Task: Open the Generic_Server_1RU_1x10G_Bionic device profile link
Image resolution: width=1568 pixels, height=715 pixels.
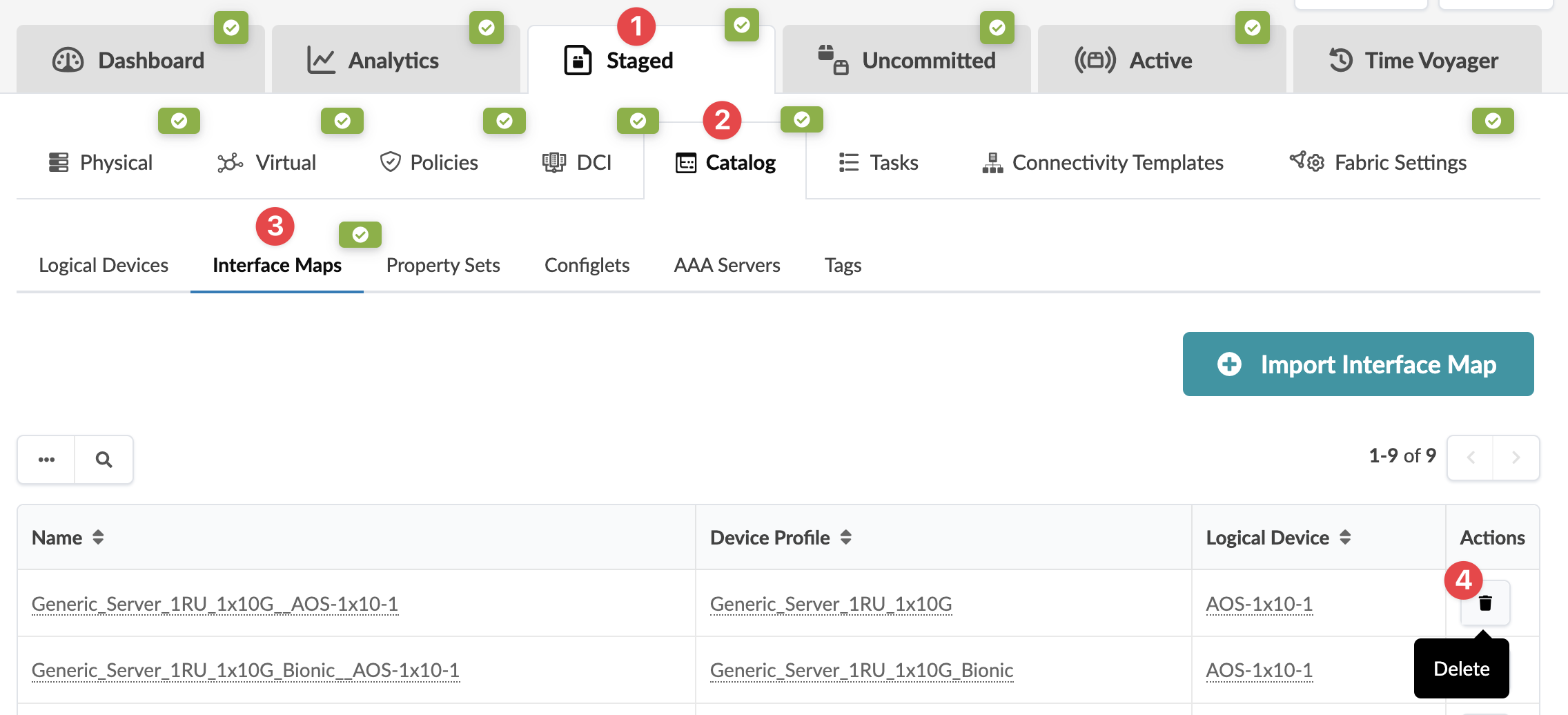Action: 861,670
